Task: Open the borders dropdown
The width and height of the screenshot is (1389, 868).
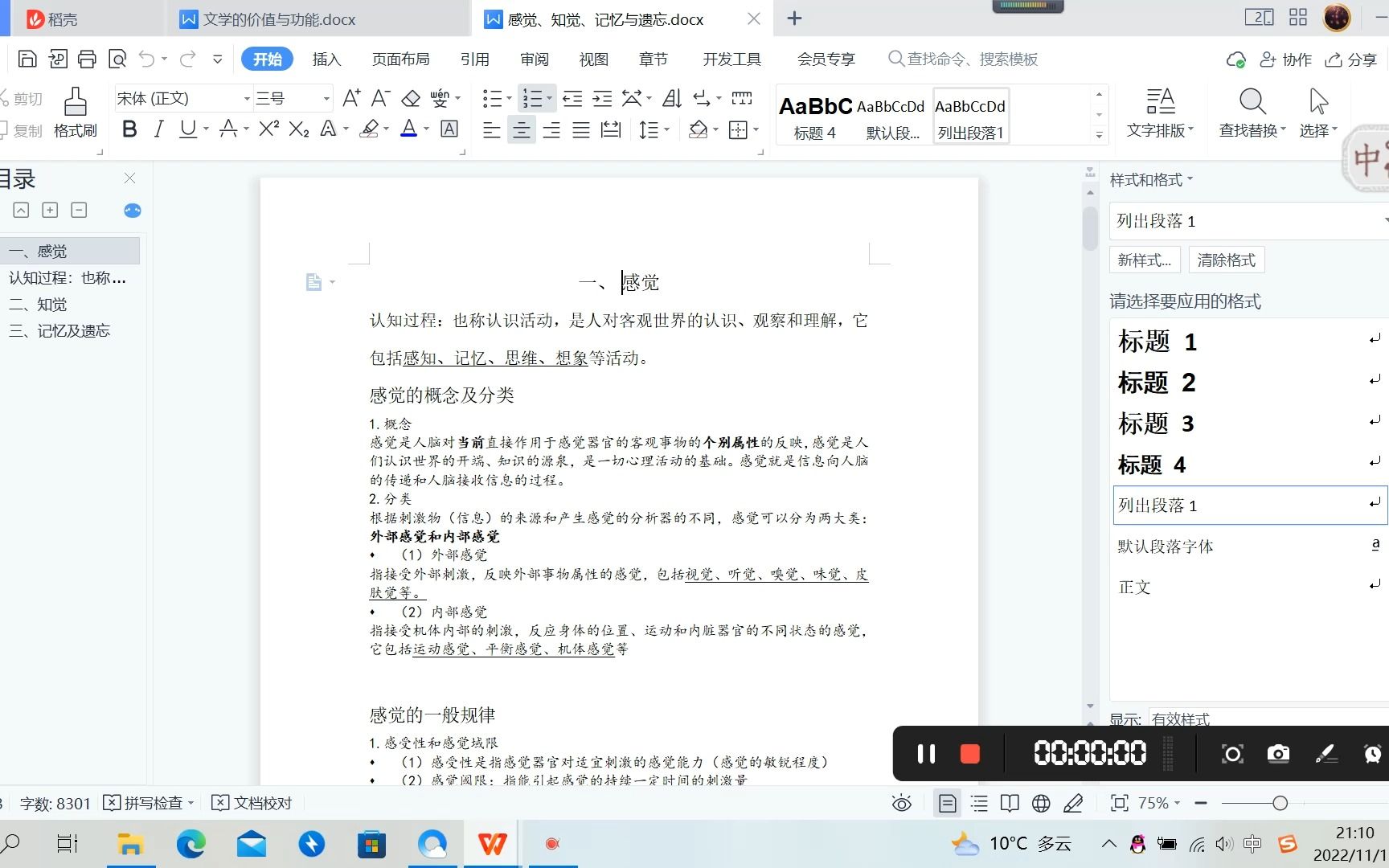Action: [756, 129]
